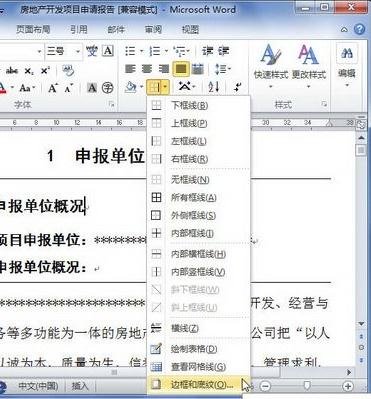The image size is (371, 399).
Task: Click the Increase Indent icon
Action: pyautogui.click(x=224, y=51)
